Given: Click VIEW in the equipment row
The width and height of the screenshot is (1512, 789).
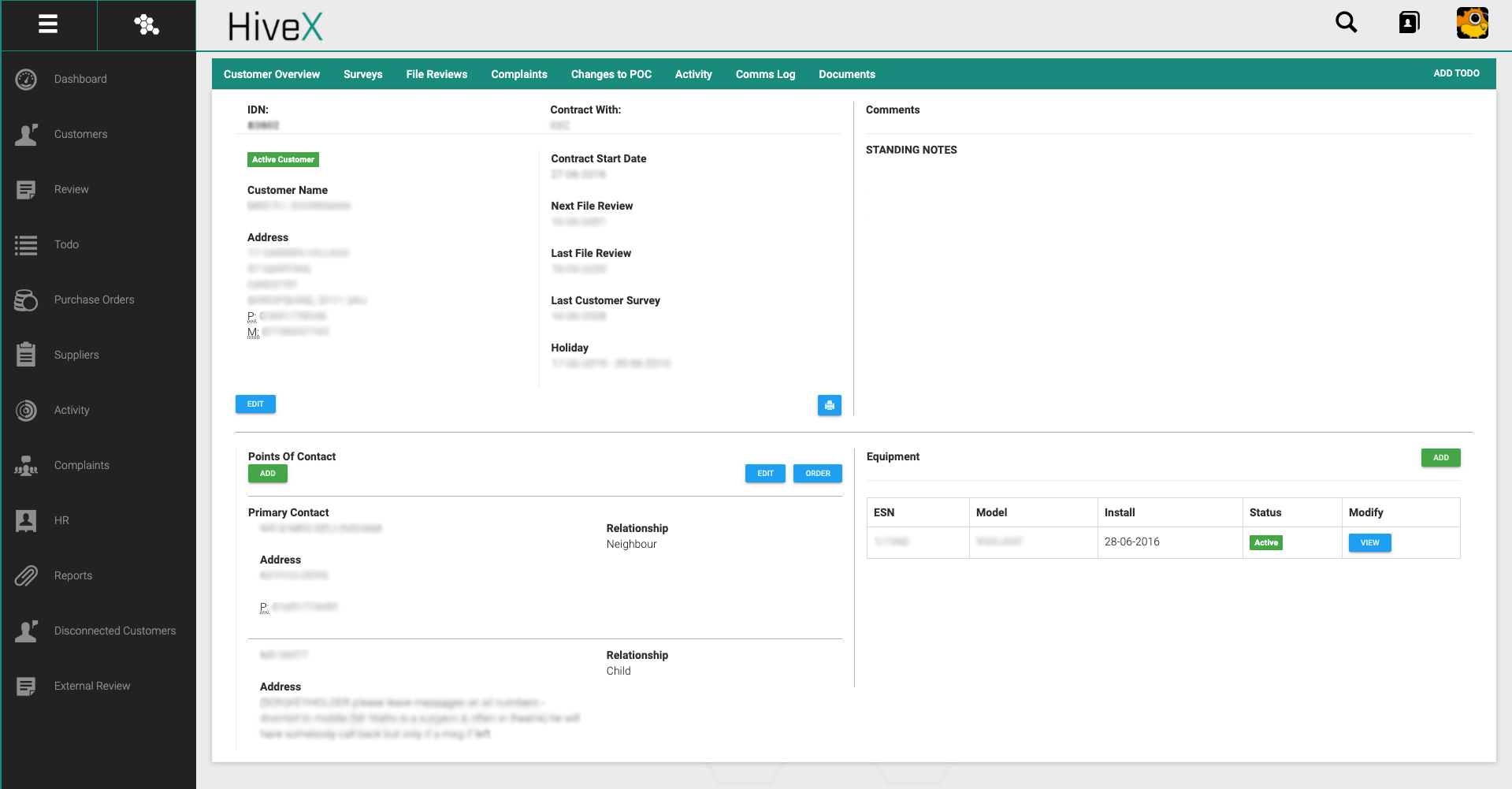Looking at the screenshot, I should click(1369, 543).
